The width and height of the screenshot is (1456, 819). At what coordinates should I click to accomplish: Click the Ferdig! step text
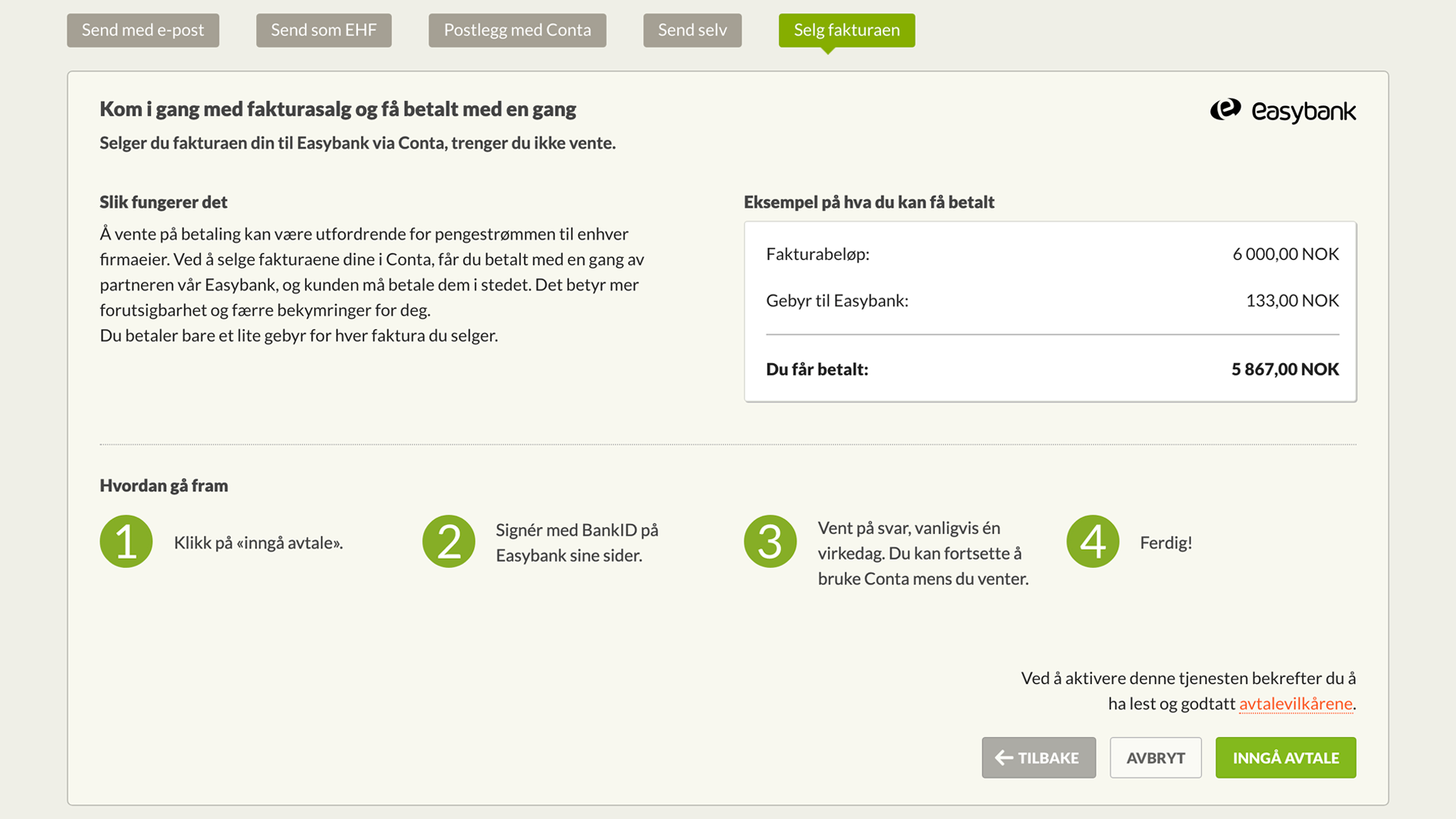1166,542
